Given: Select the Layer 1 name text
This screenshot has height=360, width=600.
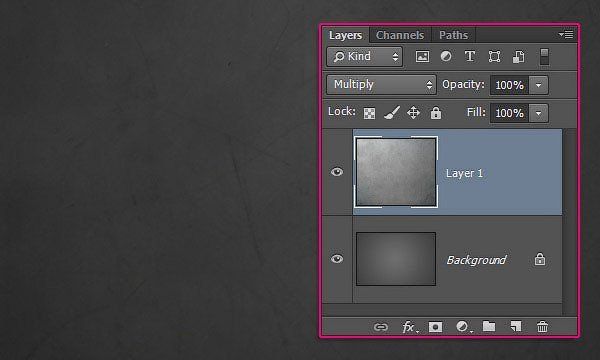Looking at the screenshot, I should 464,173.
